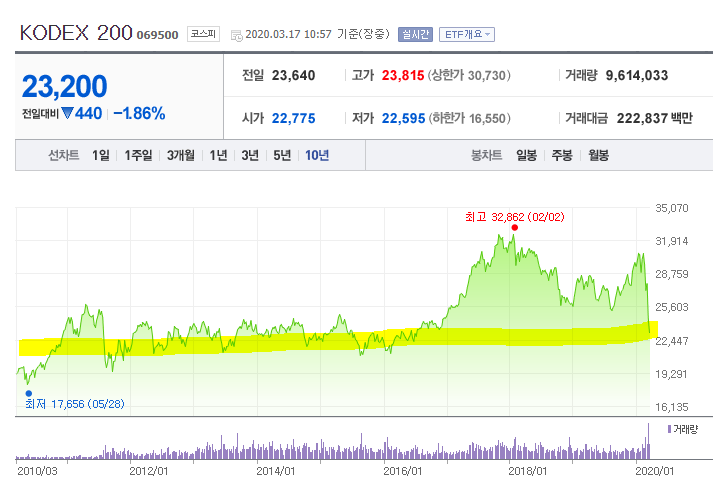Click the 실시간 real-time badge

(x=415, y=35)
